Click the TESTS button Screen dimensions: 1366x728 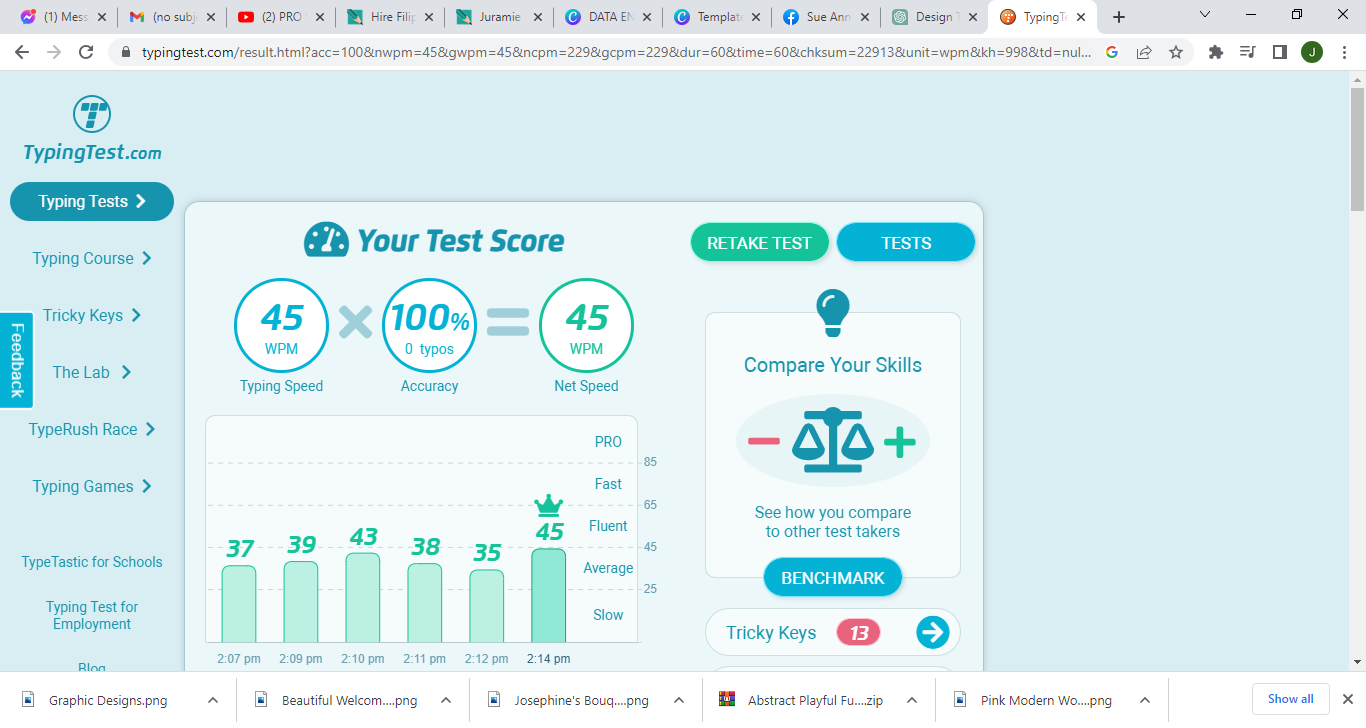click(x=906, y=243)
